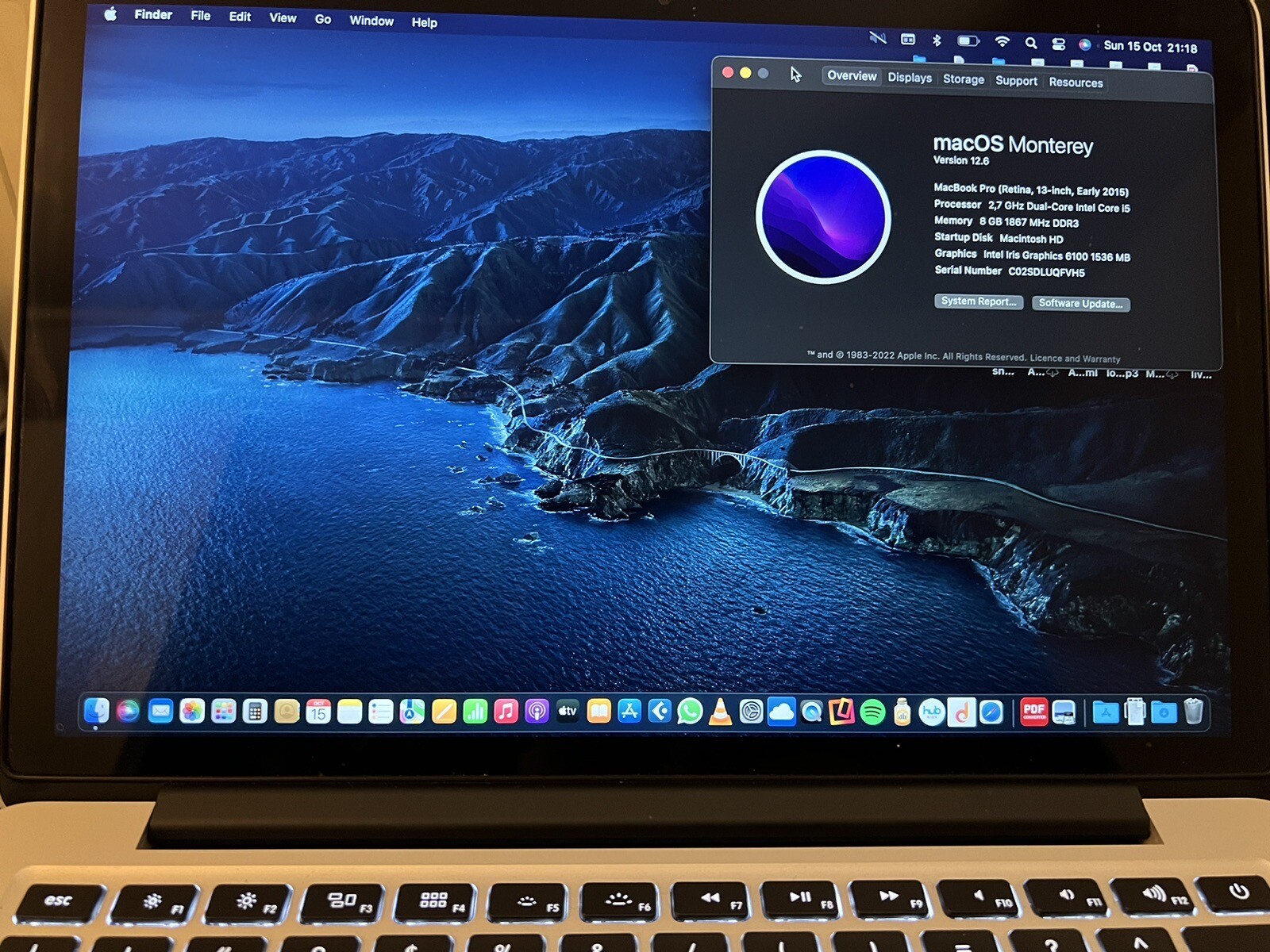
Task: Launch Siri from the Dock
Action: click(x=128, y=711)
